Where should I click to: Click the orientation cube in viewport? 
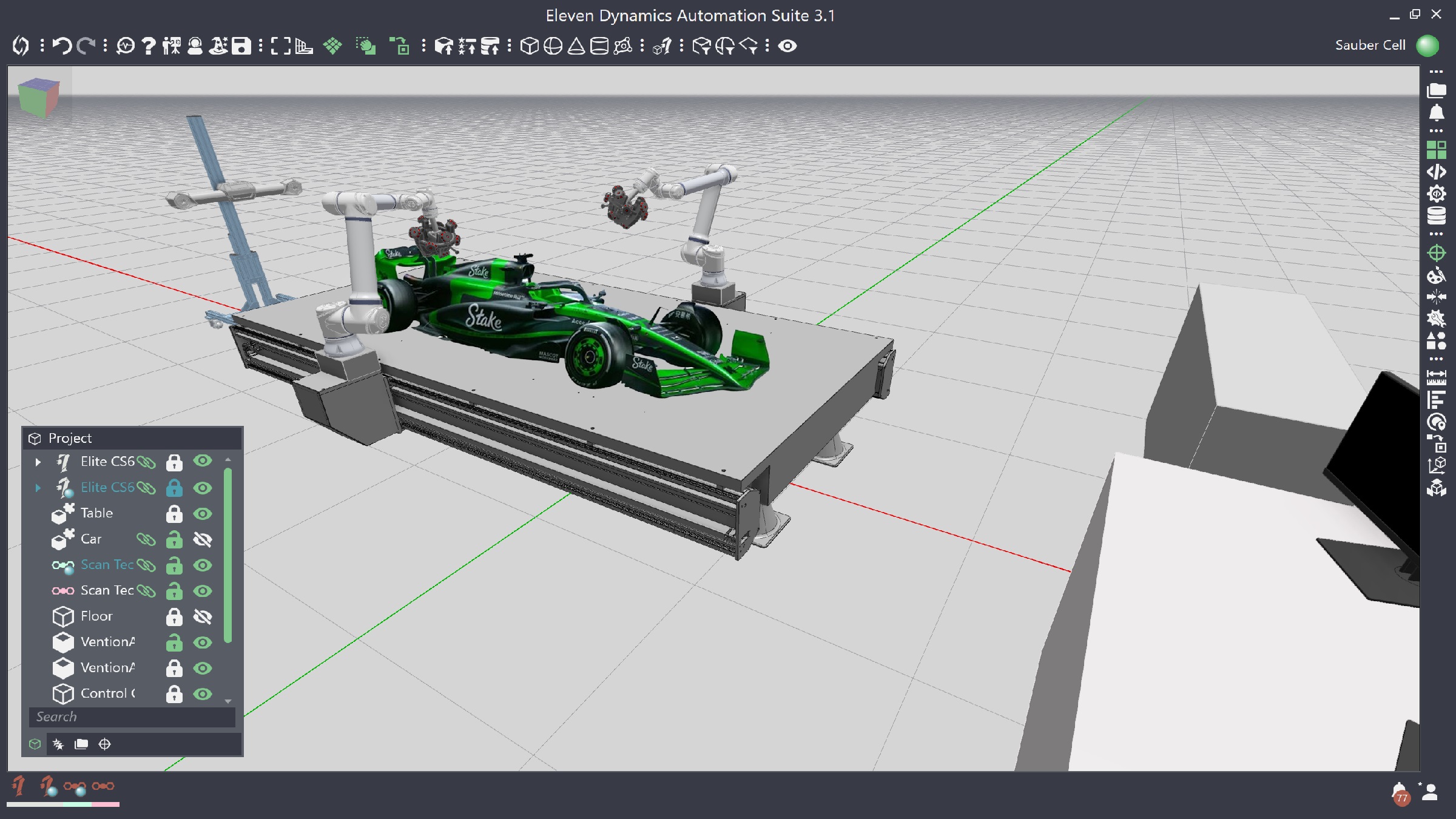39,97
